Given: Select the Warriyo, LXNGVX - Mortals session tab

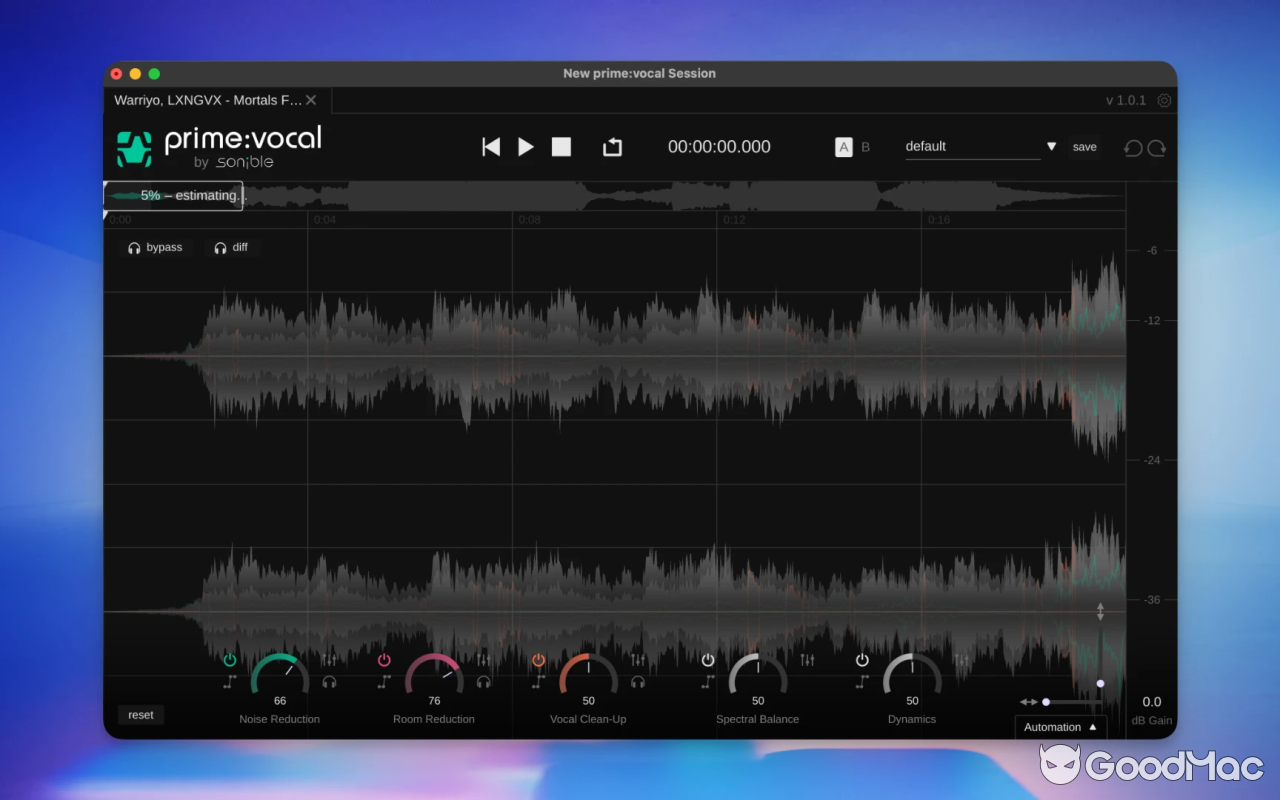Looking at the screenshot, I should click(x=205, y=100).
